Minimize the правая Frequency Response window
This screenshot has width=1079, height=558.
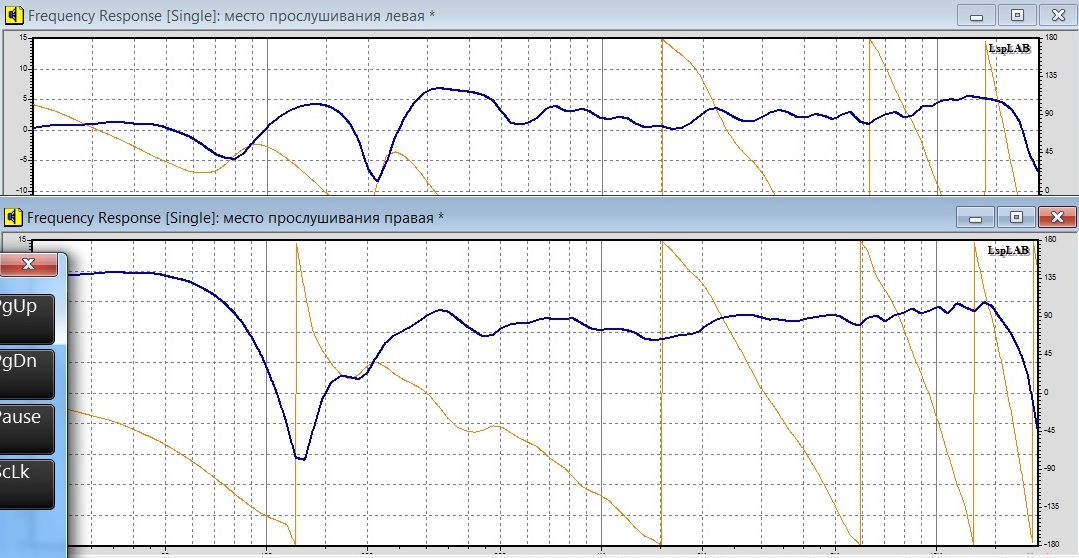point(976,217)
